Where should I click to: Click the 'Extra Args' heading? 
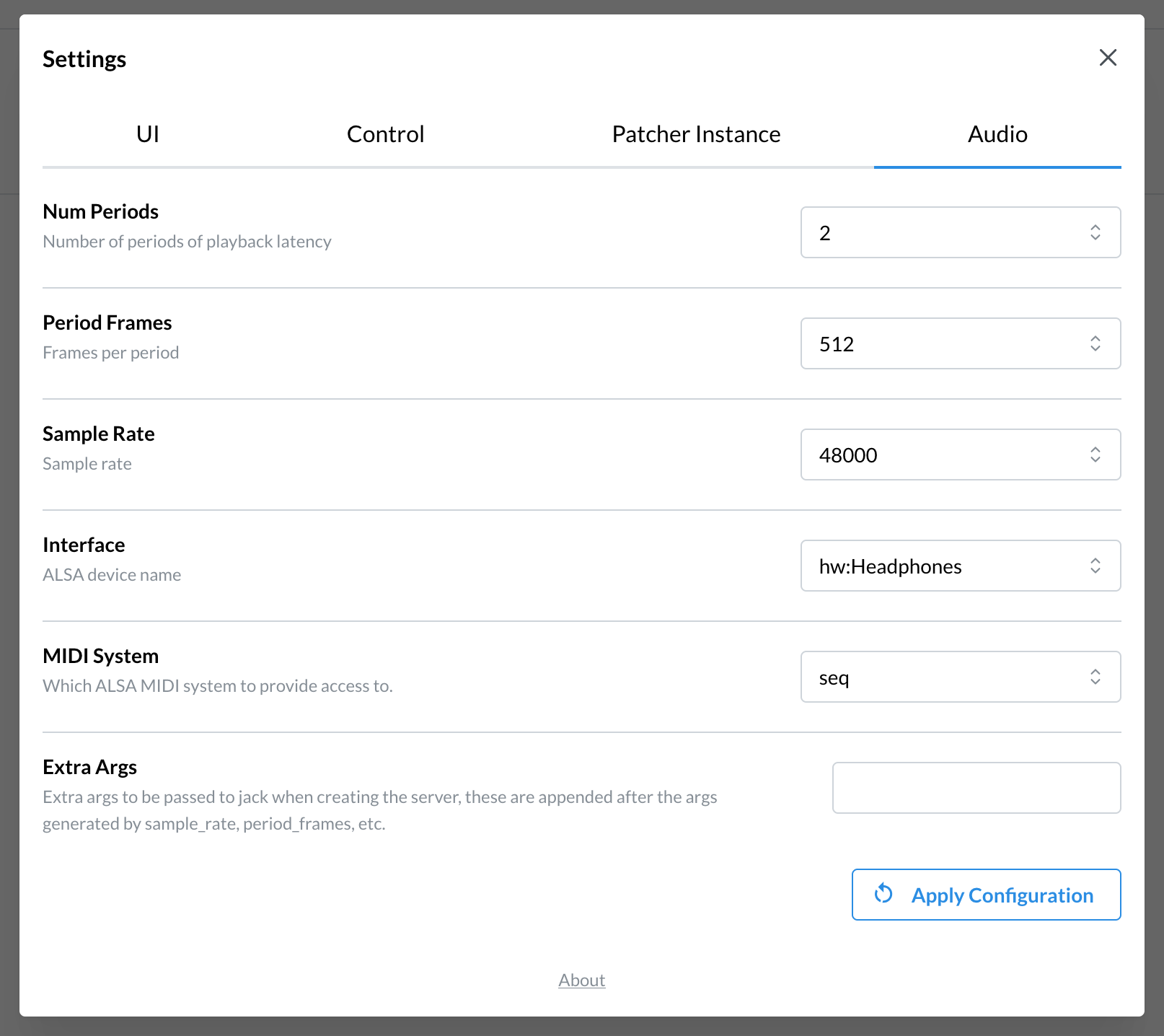click(x=89, y=767)
